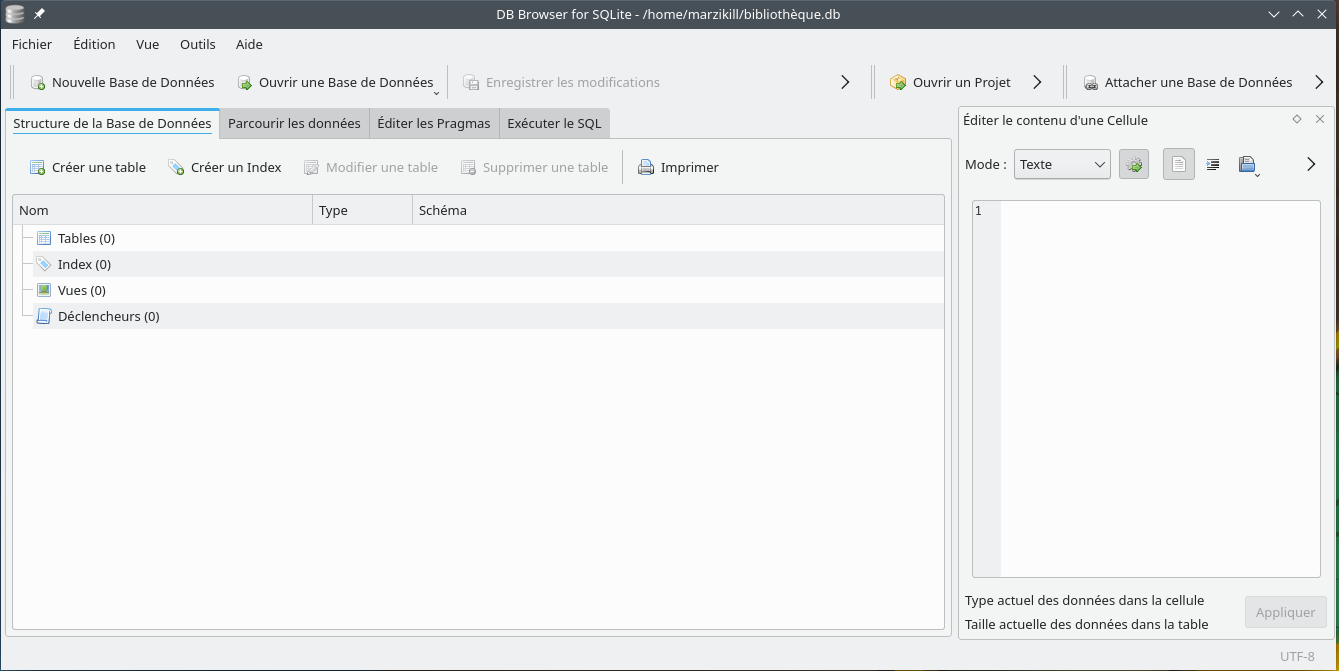The height and width of the screenshot is (671, 1339).
Task: Toggle the word wrap document button
Action: 1179,164
